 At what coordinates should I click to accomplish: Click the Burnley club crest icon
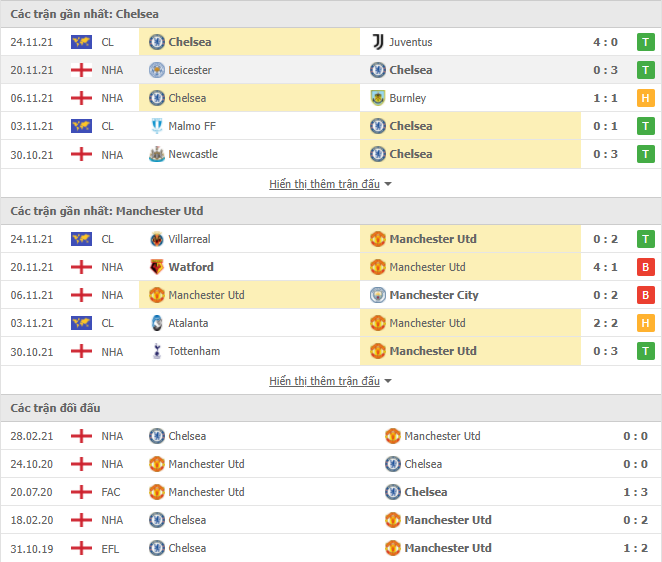(378, 98)
